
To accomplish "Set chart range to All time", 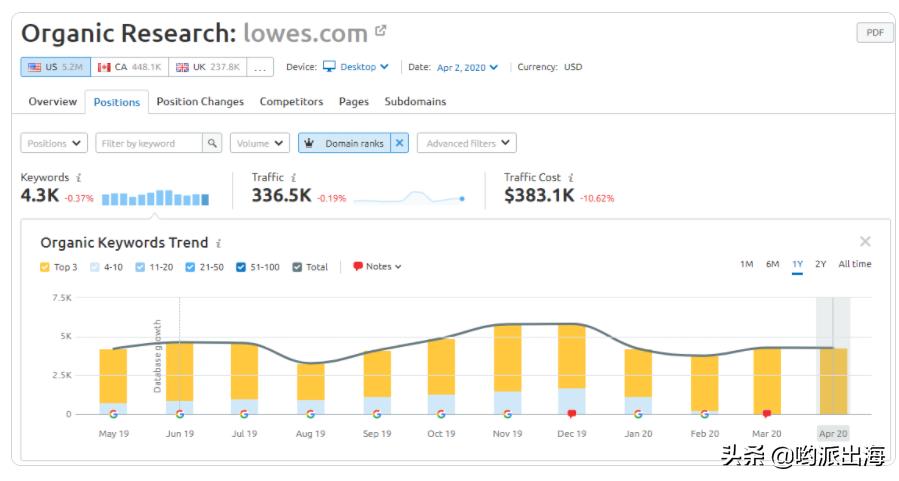I will pyautogui.click(x=855, y=264).
